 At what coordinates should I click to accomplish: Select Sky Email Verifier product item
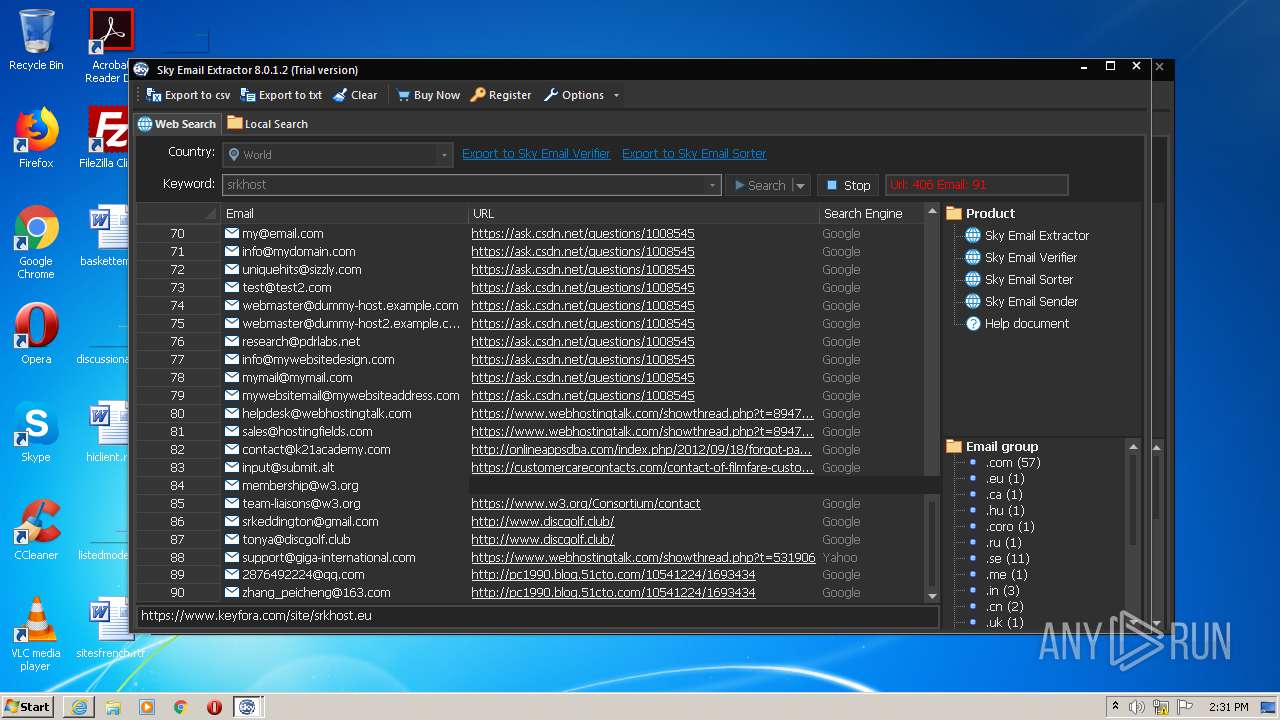click(1030, 258)
